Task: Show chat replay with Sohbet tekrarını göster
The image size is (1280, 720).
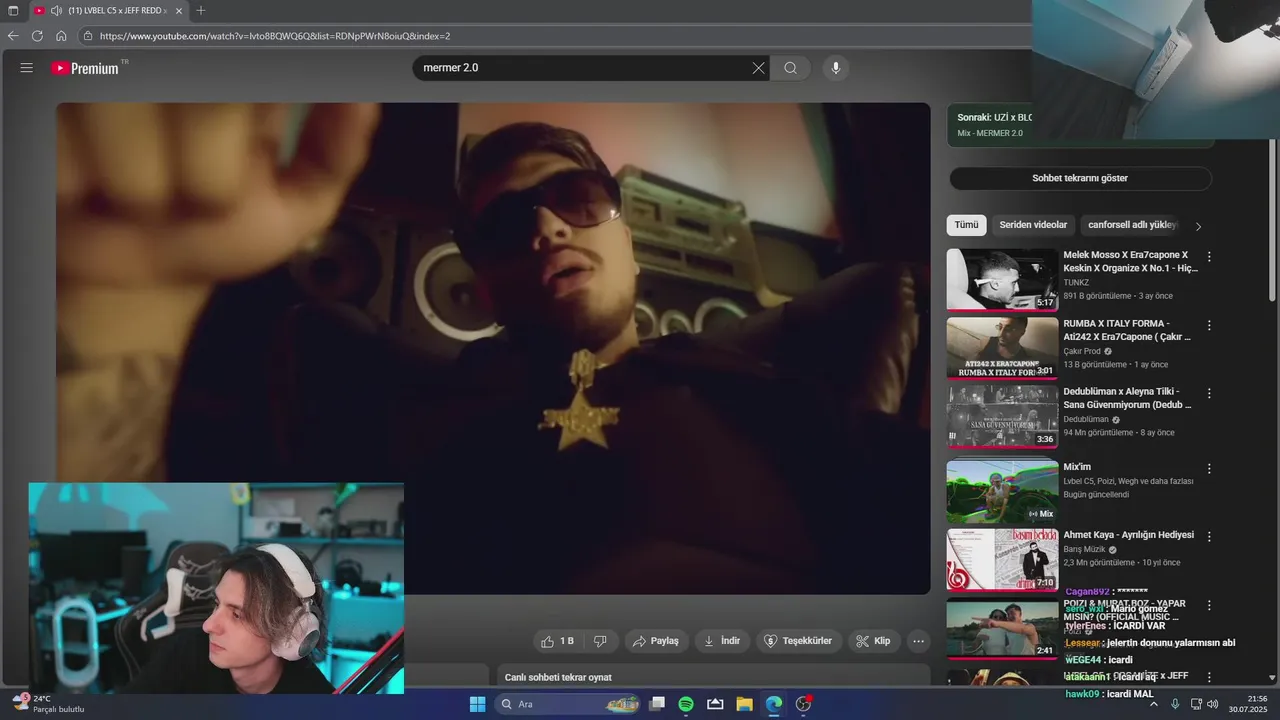Action: click(x=1080, y=178)
